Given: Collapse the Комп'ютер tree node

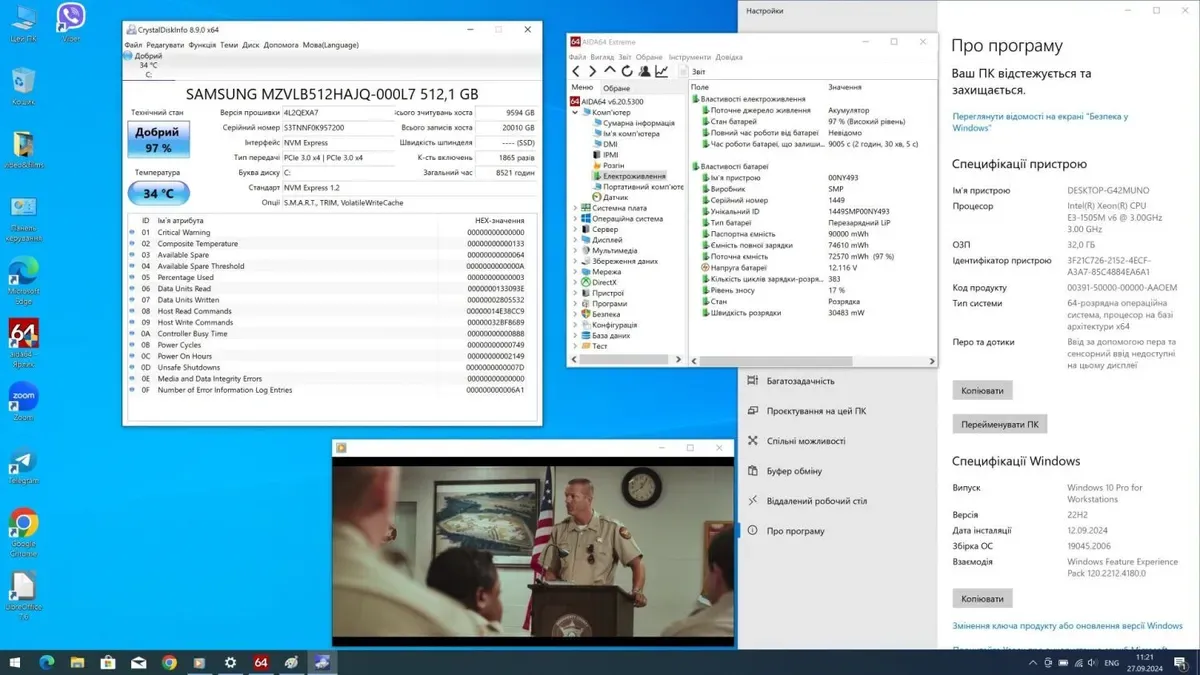Looking at the screenshot, I should tap(575, 112).
